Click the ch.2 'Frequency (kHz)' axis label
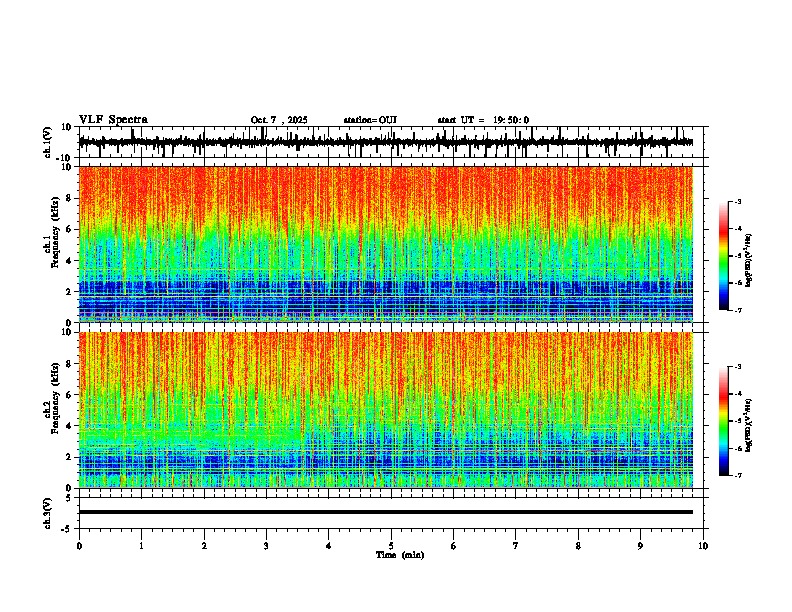792x612 pixels. (x=56, y=398)
